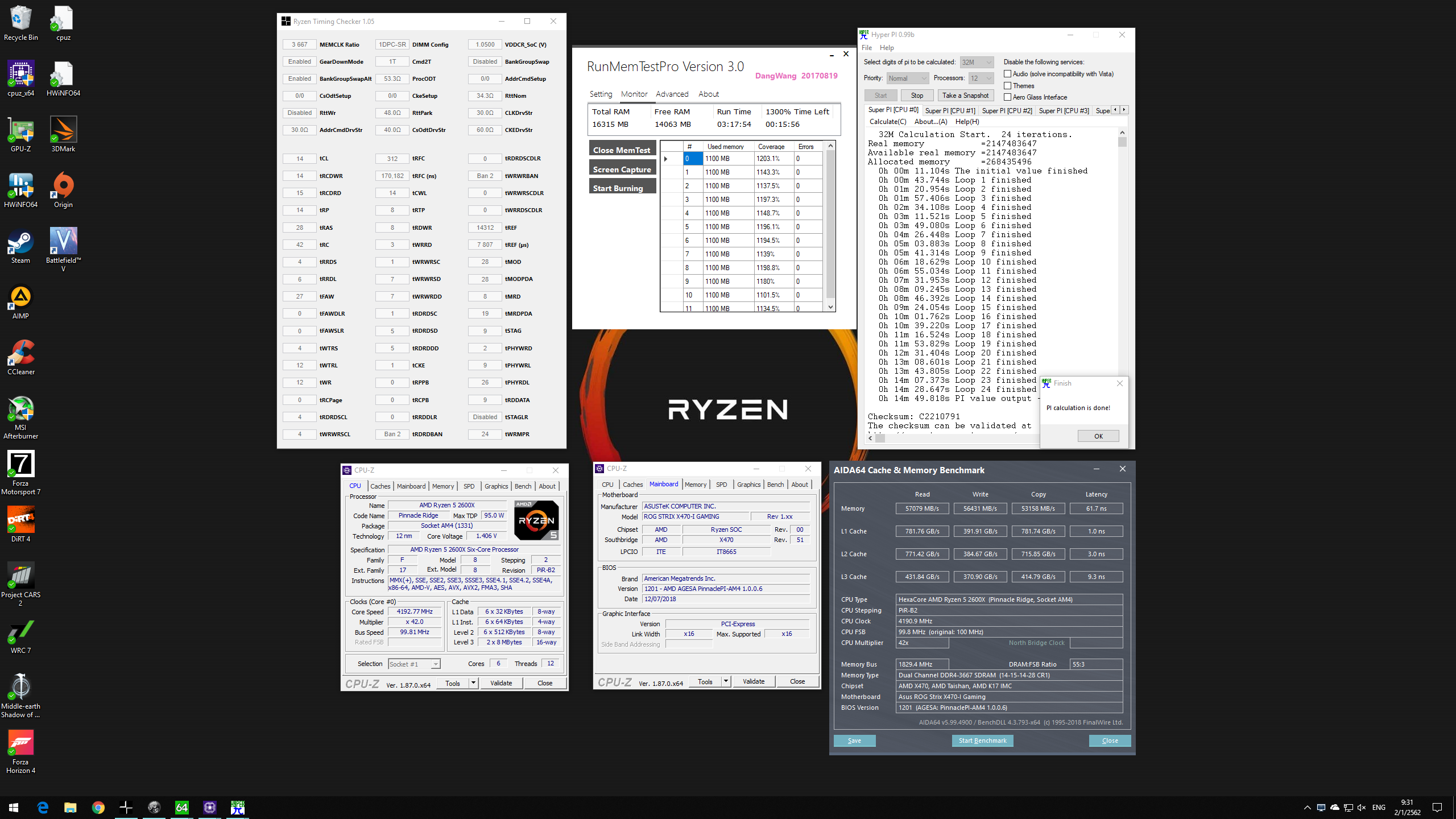Launch DiRT 4 desktop icon

tap(20, 524)
